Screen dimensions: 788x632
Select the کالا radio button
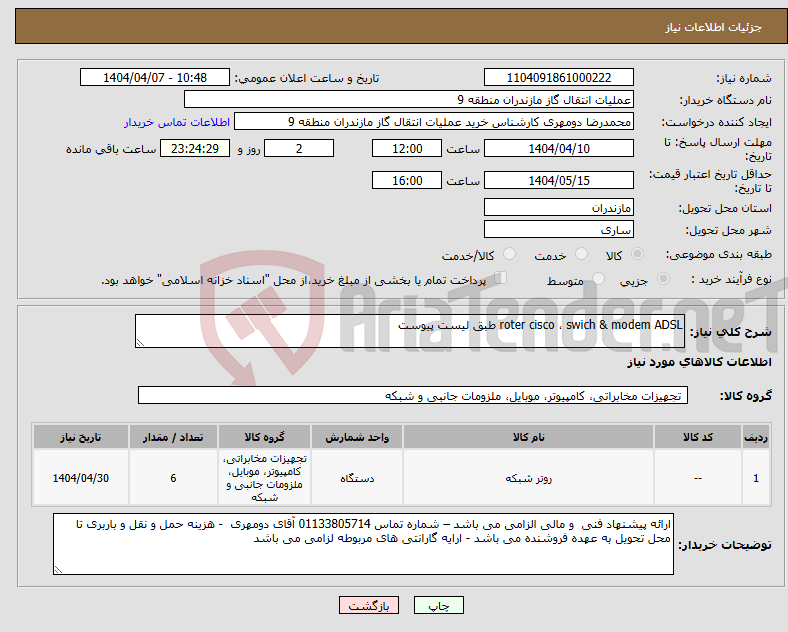click(x=637, y=254)
